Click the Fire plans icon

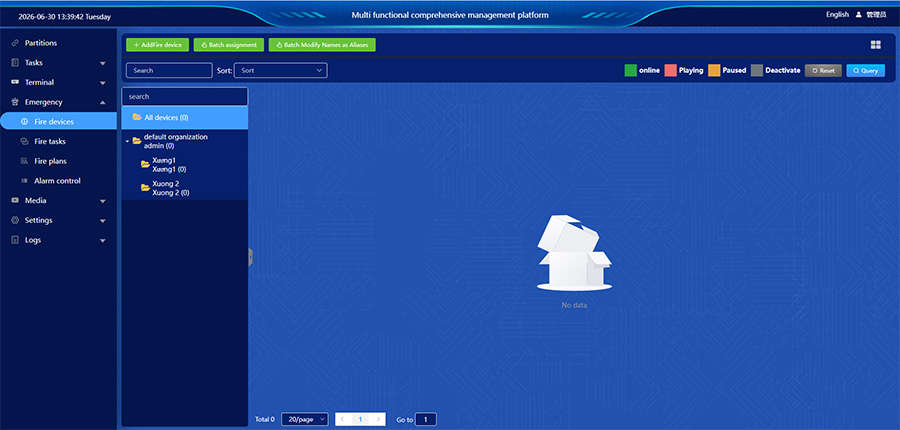pyautogui.click(x=24, y=161)
